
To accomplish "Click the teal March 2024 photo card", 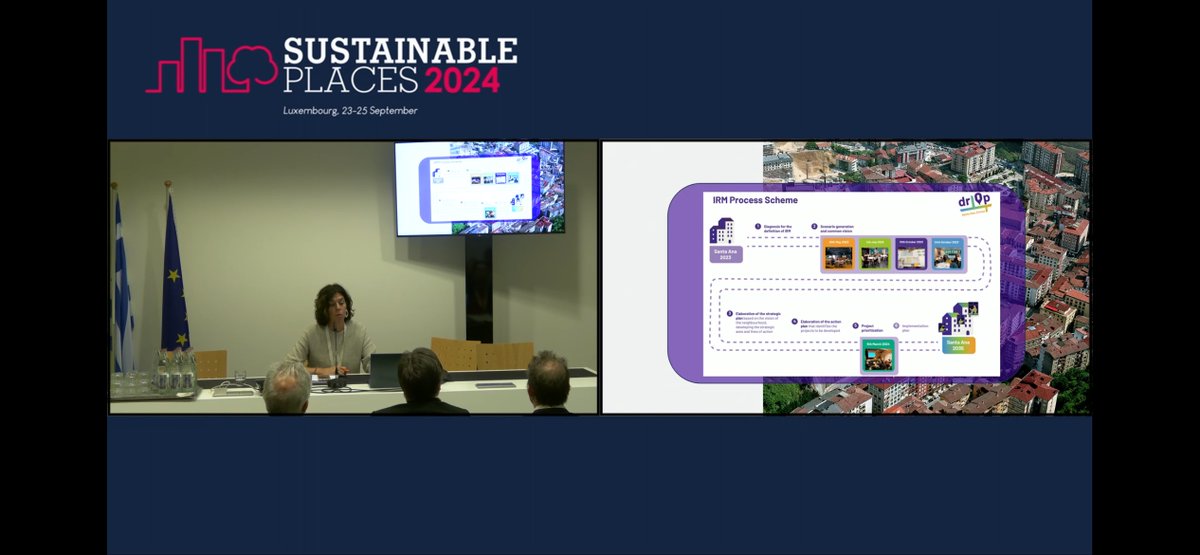I will (879, 355).
